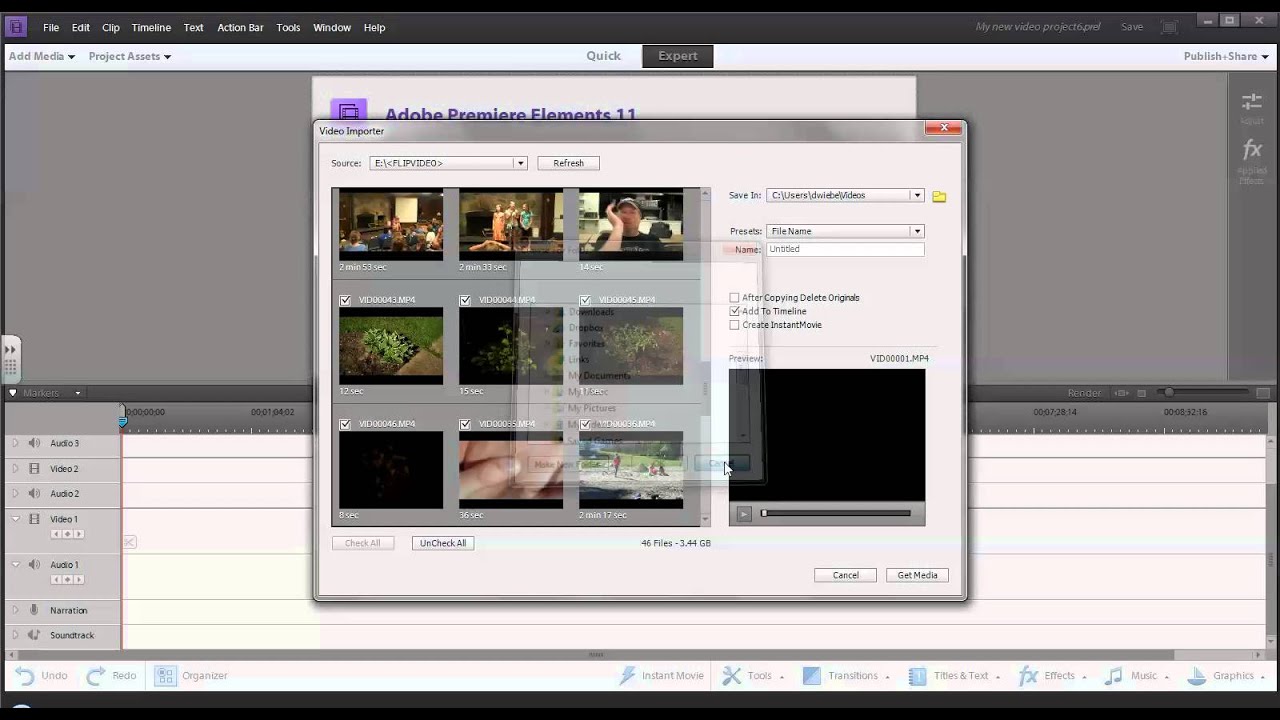The image size is (1280, 720).
Task: Collapse the Video 1 track
Action: click(15, 519)
